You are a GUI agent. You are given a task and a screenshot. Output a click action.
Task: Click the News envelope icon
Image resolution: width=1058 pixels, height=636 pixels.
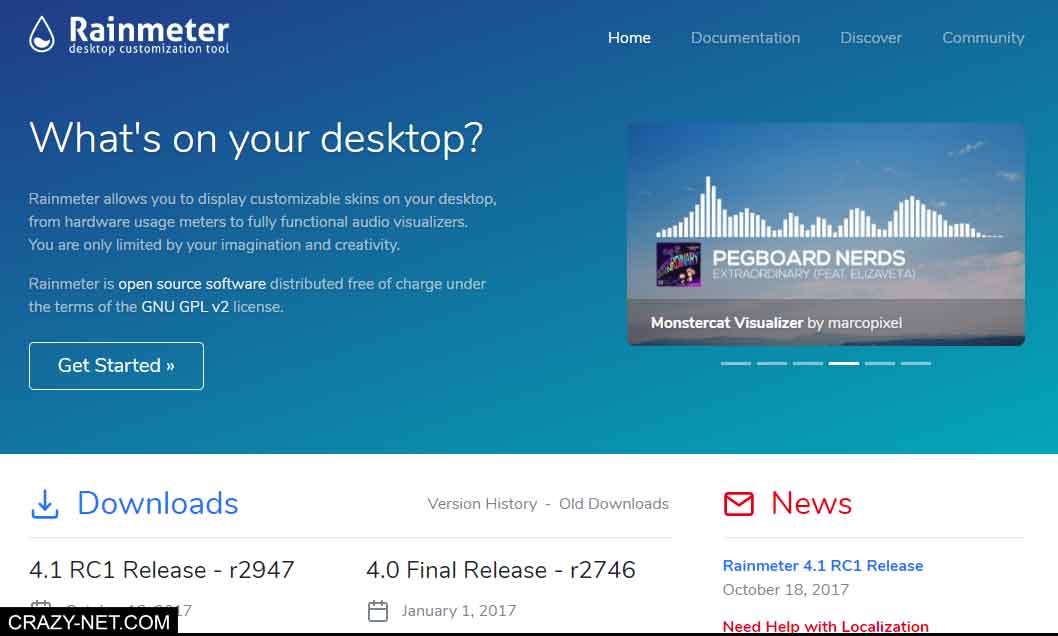[x=738, y=504]
